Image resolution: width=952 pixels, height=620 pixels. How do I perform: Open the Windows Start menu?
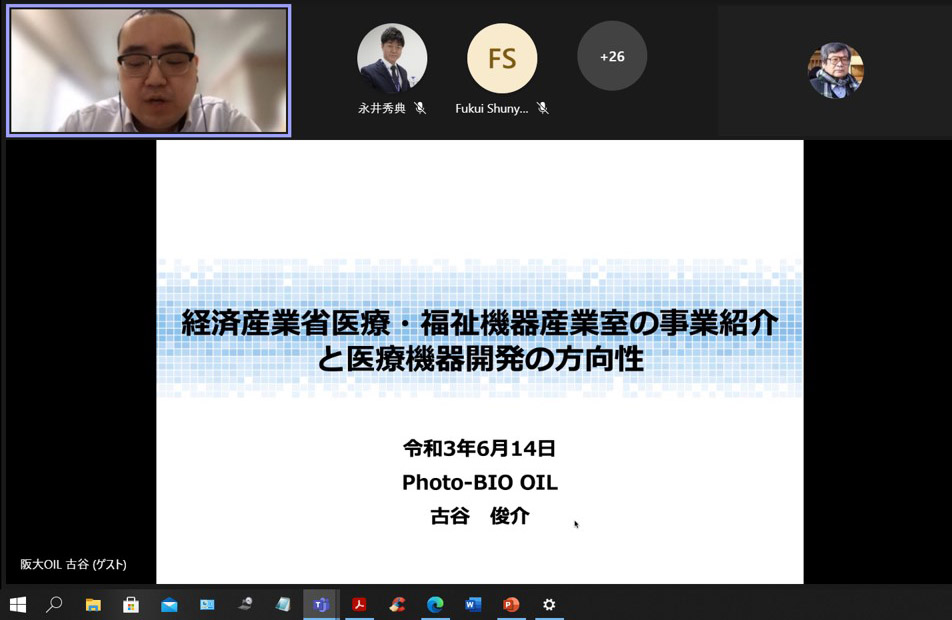(17, 604)
